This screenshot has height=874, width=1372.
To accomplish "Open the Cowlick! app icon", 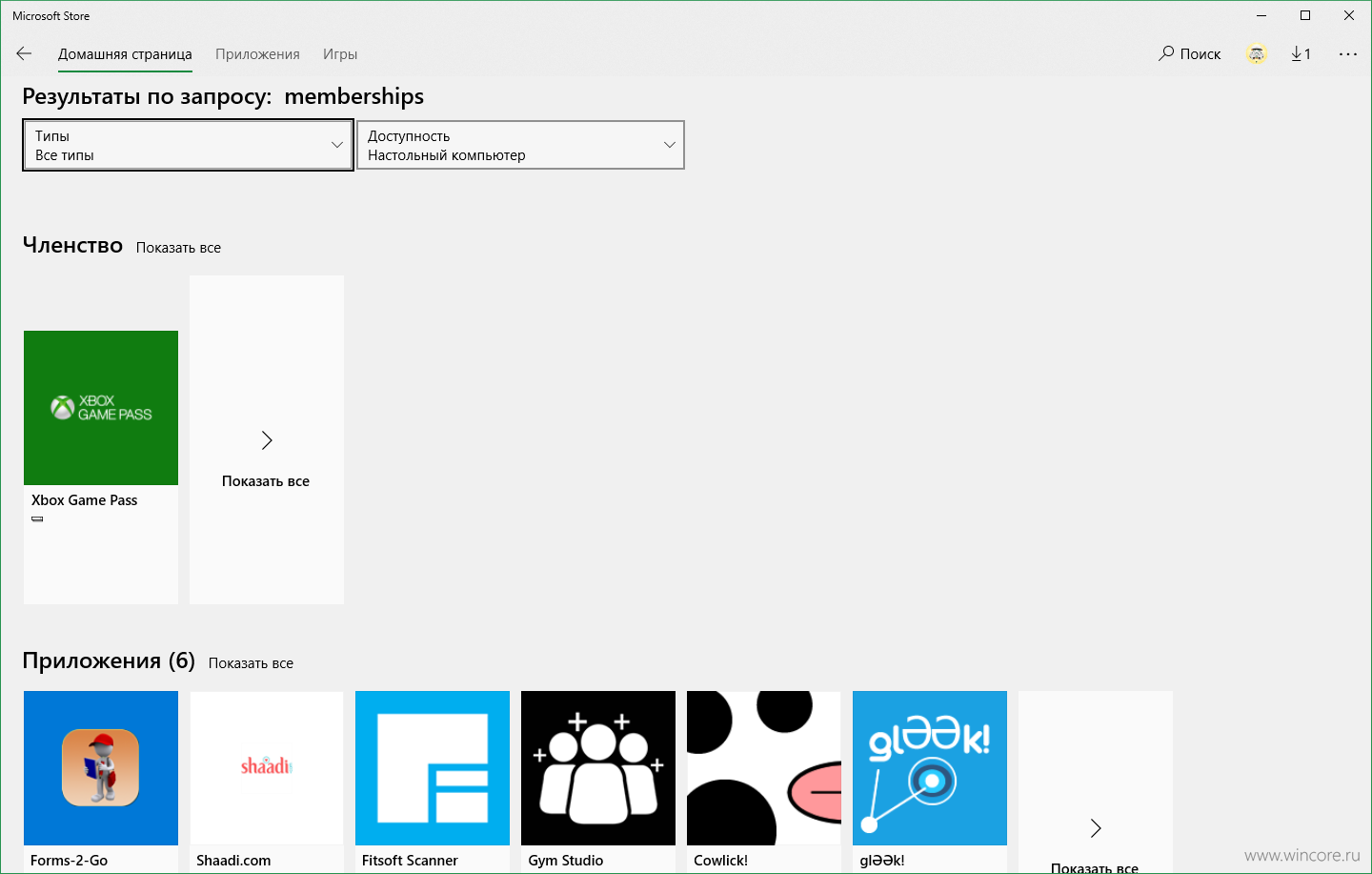I will click(x=764, y=768).
